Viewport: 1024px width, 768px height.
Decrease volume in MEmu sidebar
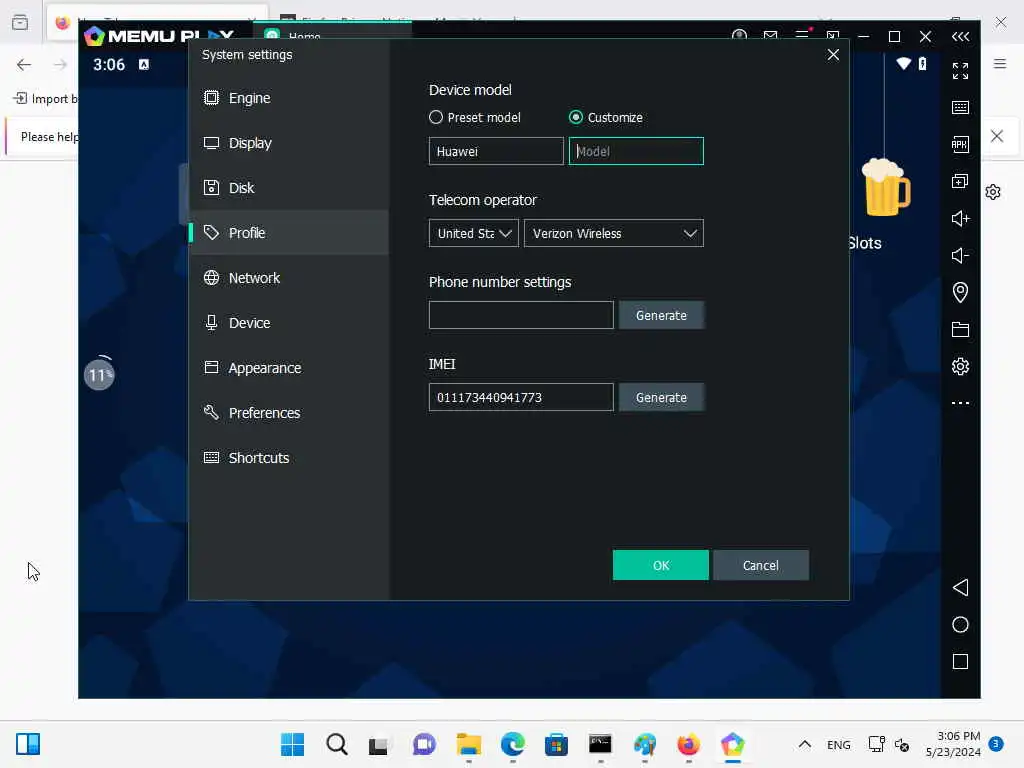pos(960,255)
